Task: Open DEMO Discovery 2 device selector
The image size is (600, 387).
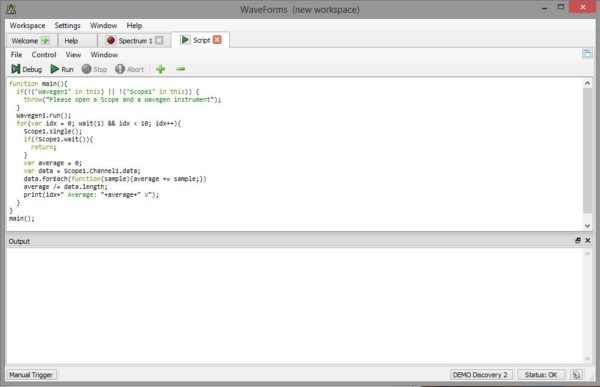Action: pos(480,375)
